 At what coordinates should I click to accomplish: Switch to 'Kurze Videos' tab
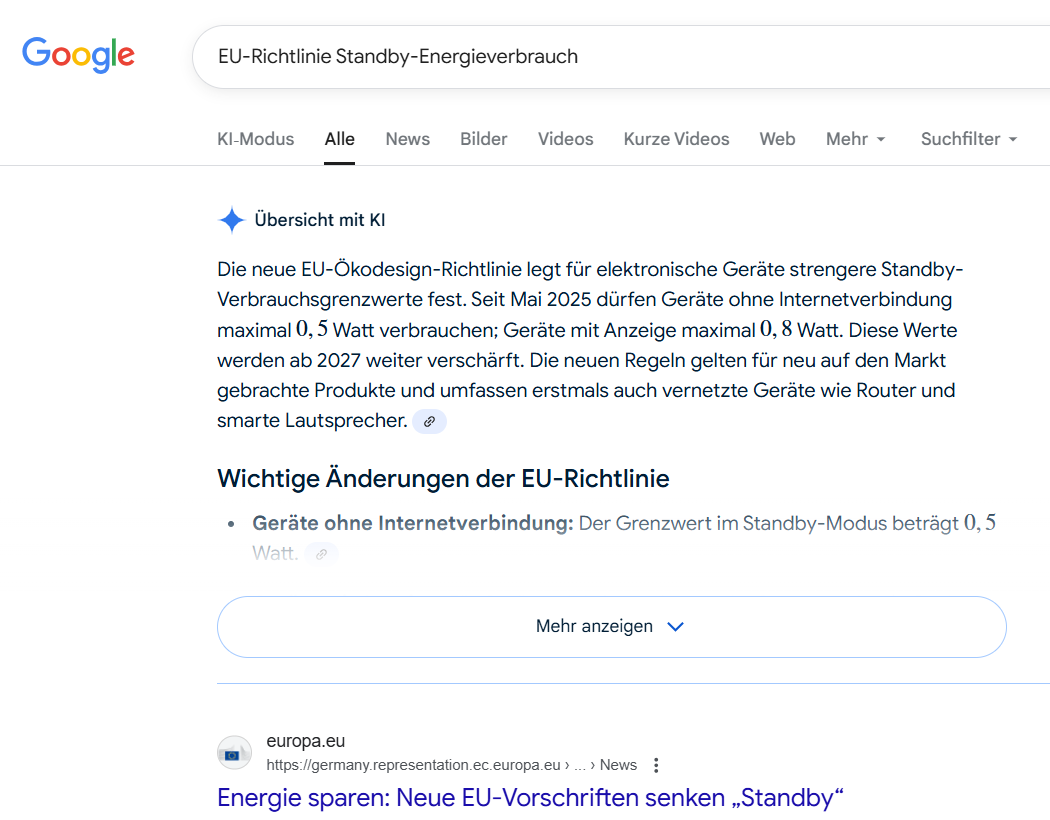[x=676, y=139]
